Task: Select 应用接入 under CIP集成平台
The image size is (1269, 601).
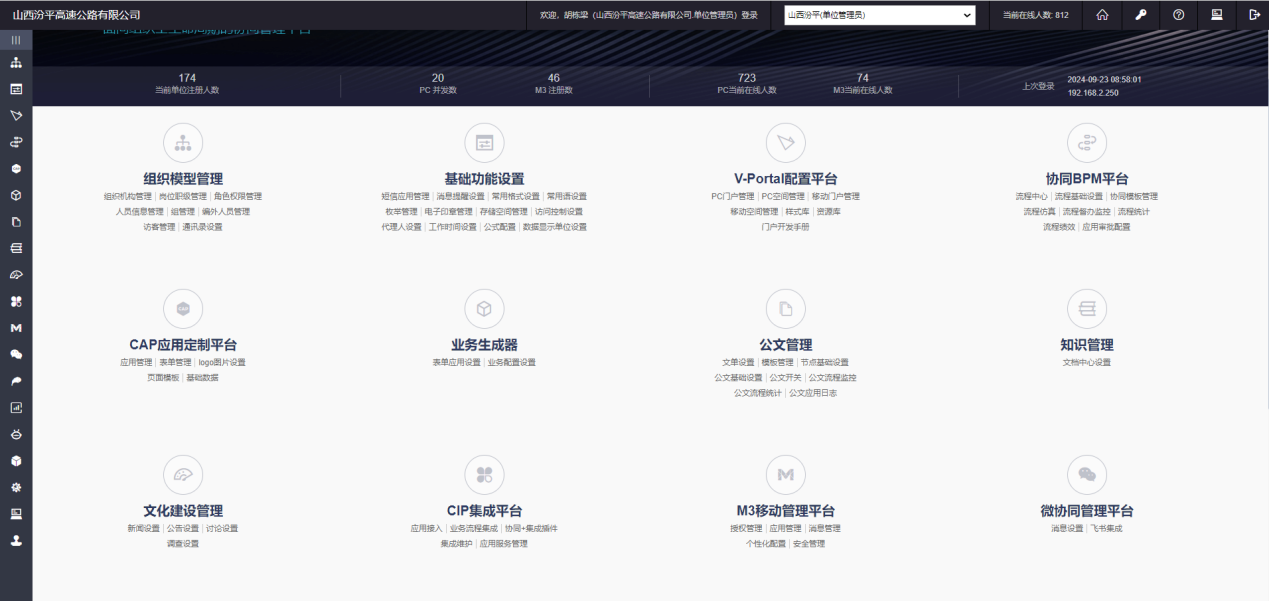Action: (427, 528)
